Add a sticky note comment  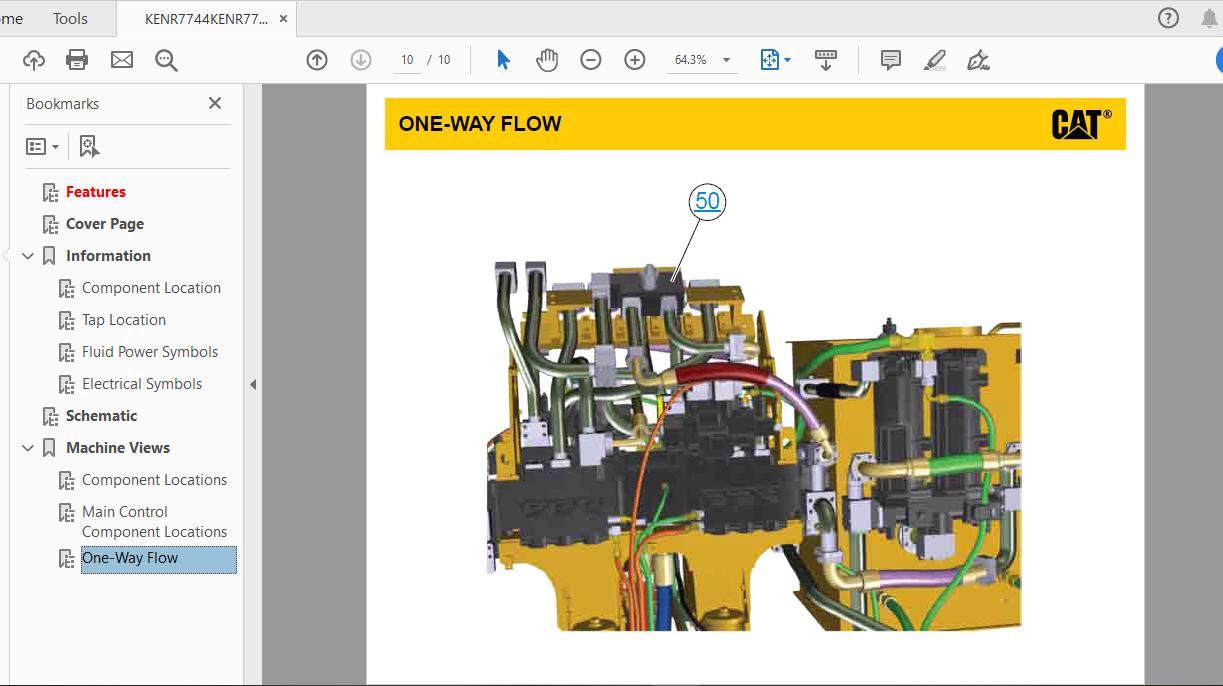pyautogui.click(x=889, y=59)
